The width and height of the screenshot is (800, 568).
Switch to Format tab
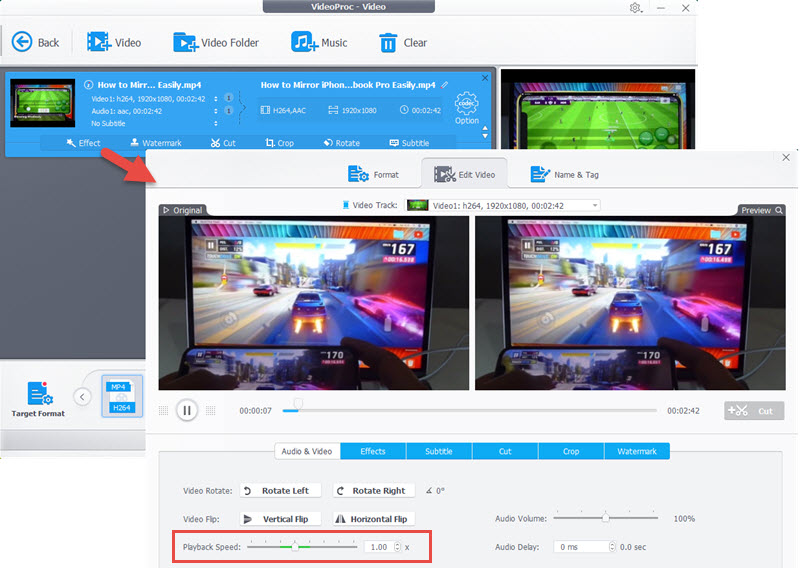point(373,175)
